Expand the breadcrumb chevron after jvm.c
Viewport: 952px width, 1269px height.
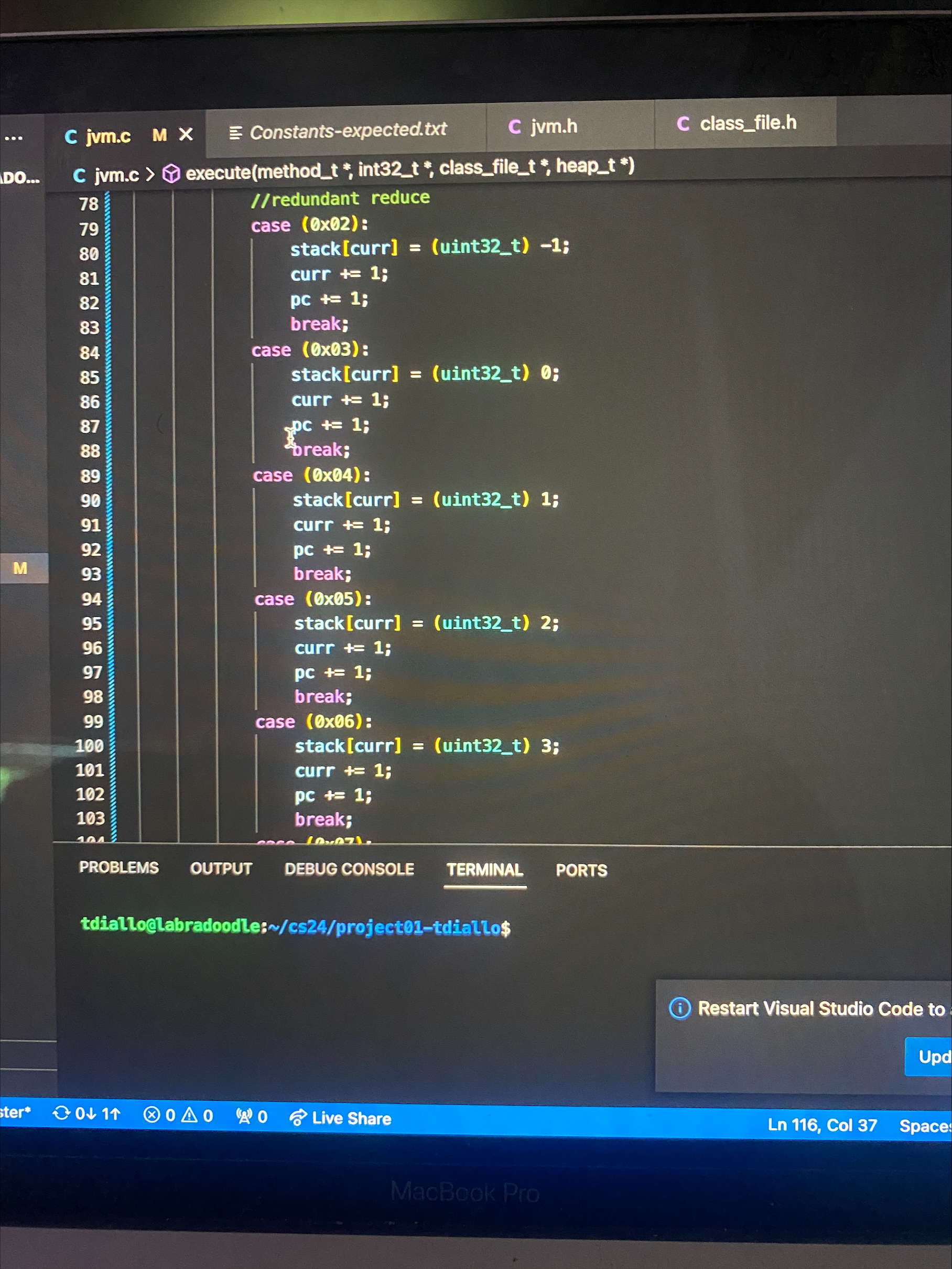[150, 174]
